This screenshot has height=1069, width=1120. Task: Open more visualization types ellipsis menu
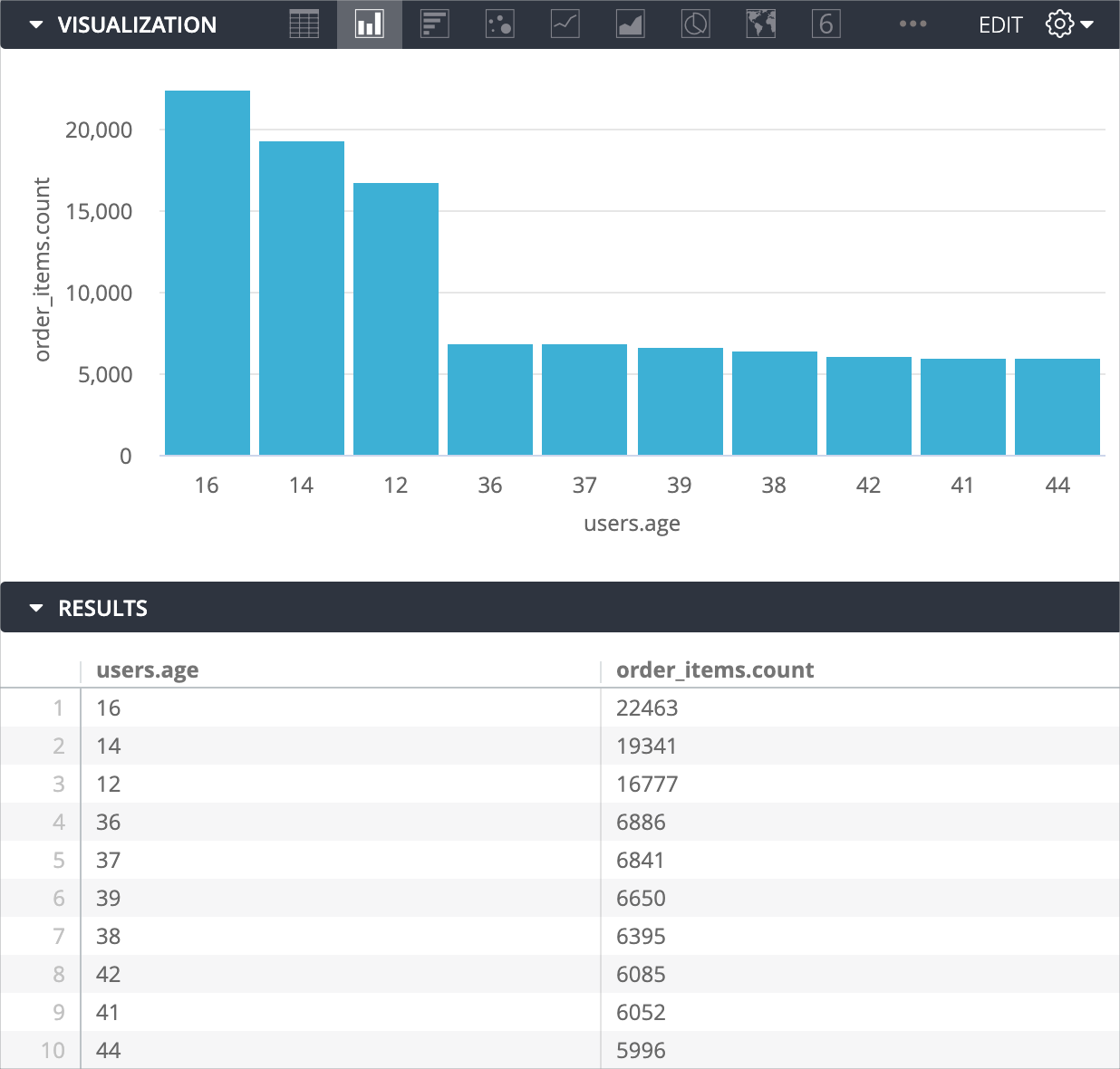(x=912, y=24)
